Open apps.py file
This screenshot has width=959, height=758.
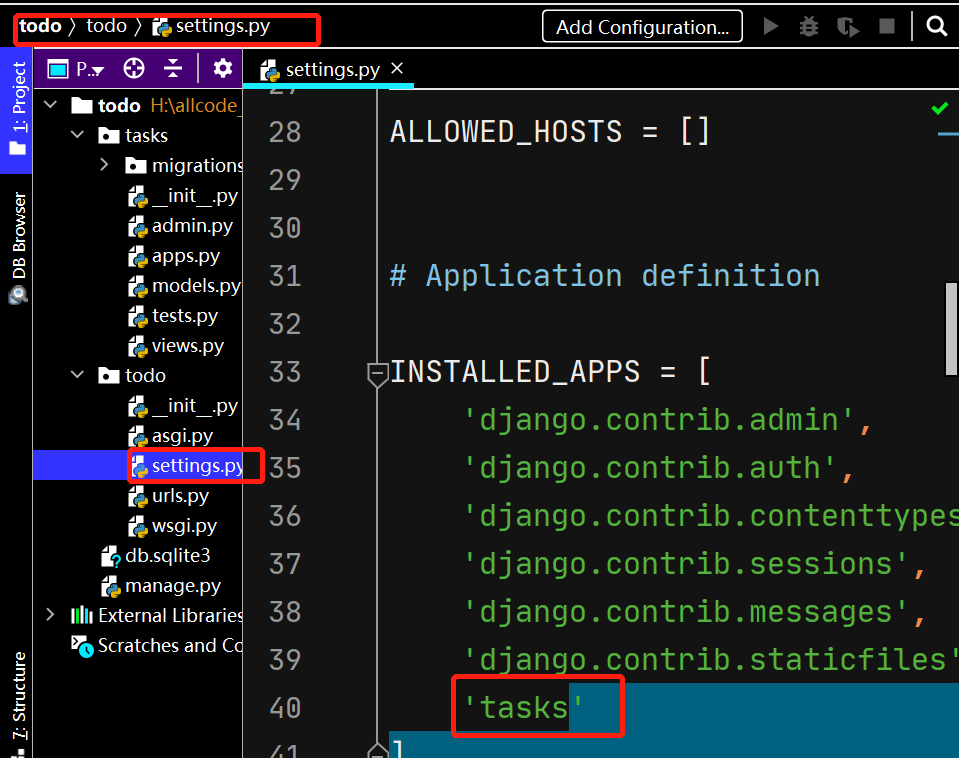click(174, 256)
